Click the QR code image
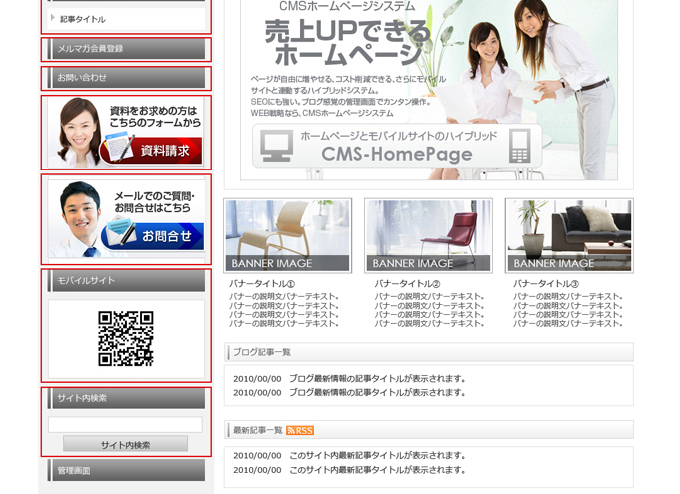The height and width of the screenshot is (494, 680). point(126,338)
